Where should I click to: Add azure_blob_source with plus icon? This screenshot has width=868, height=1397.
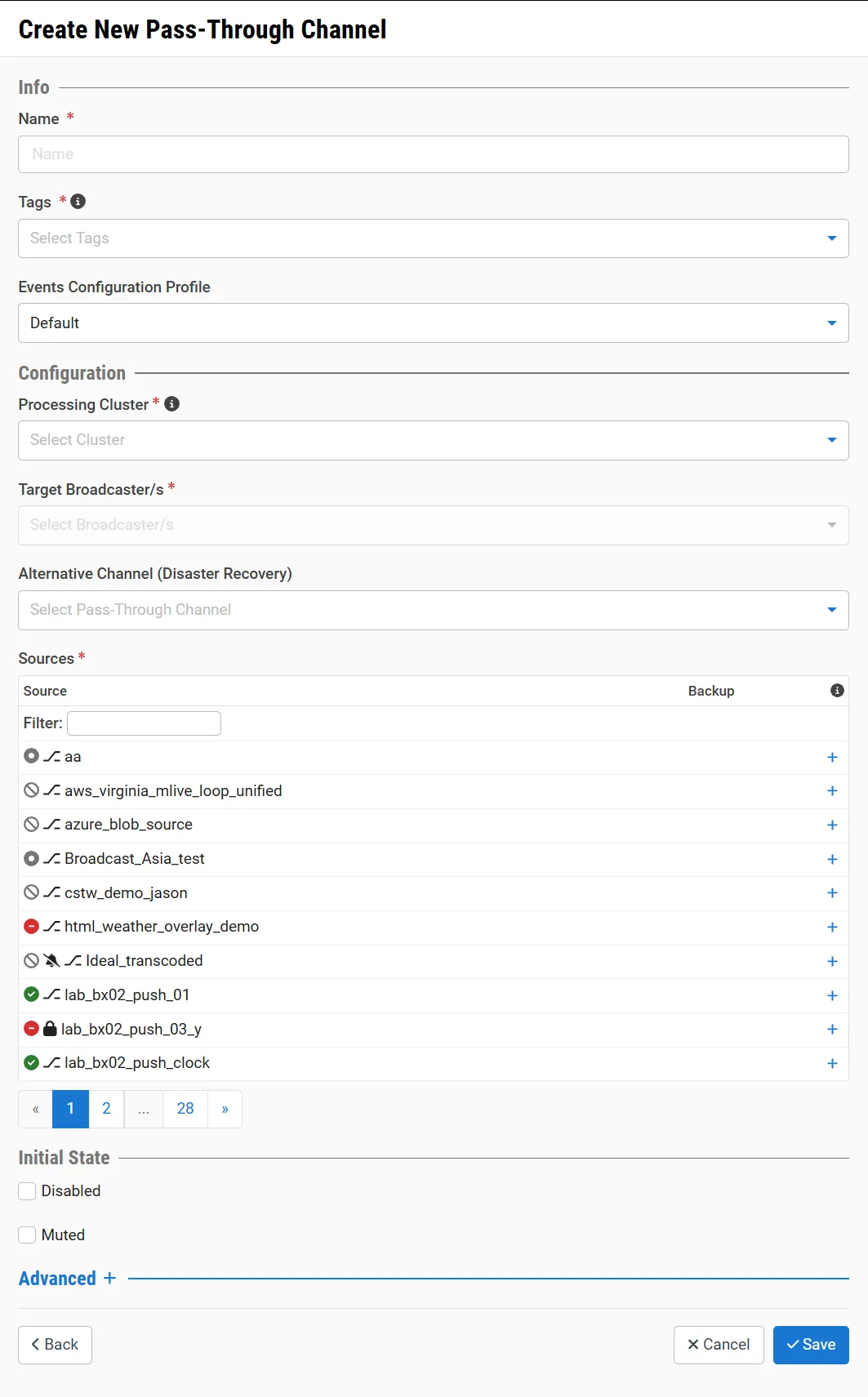(x=832, y=825)
